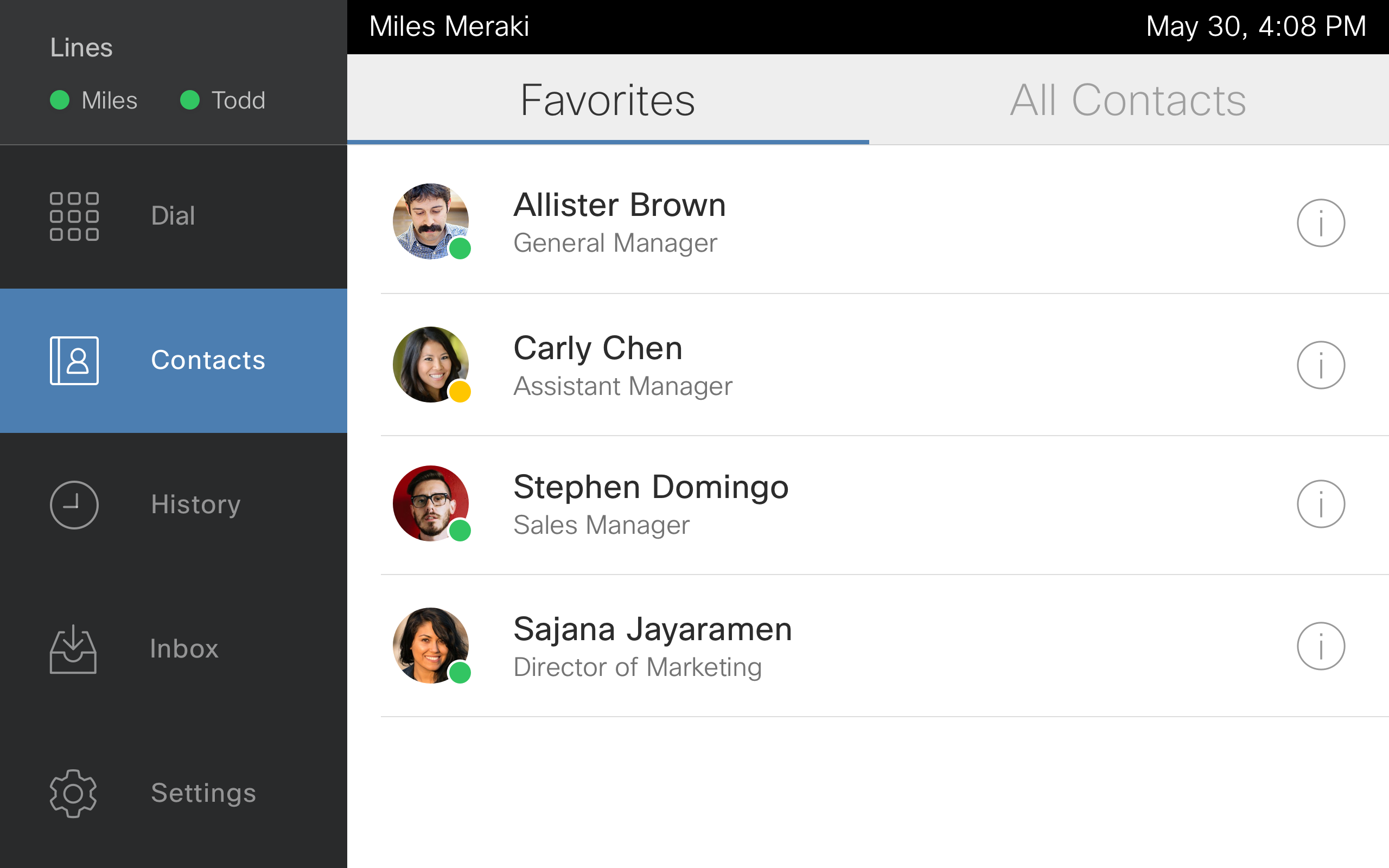Show info for Stephen Domingo

1321,504
